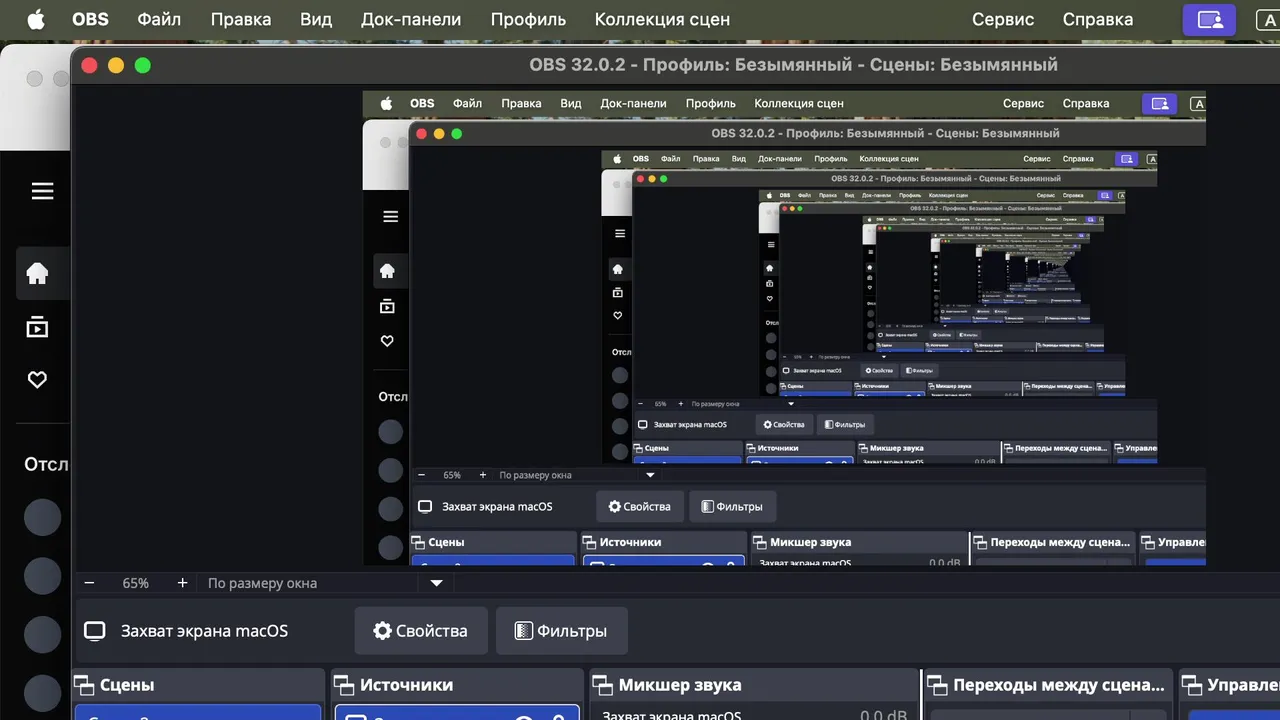Open the video library icon in the background window
1280x720 pixels.
click(37, 327)
